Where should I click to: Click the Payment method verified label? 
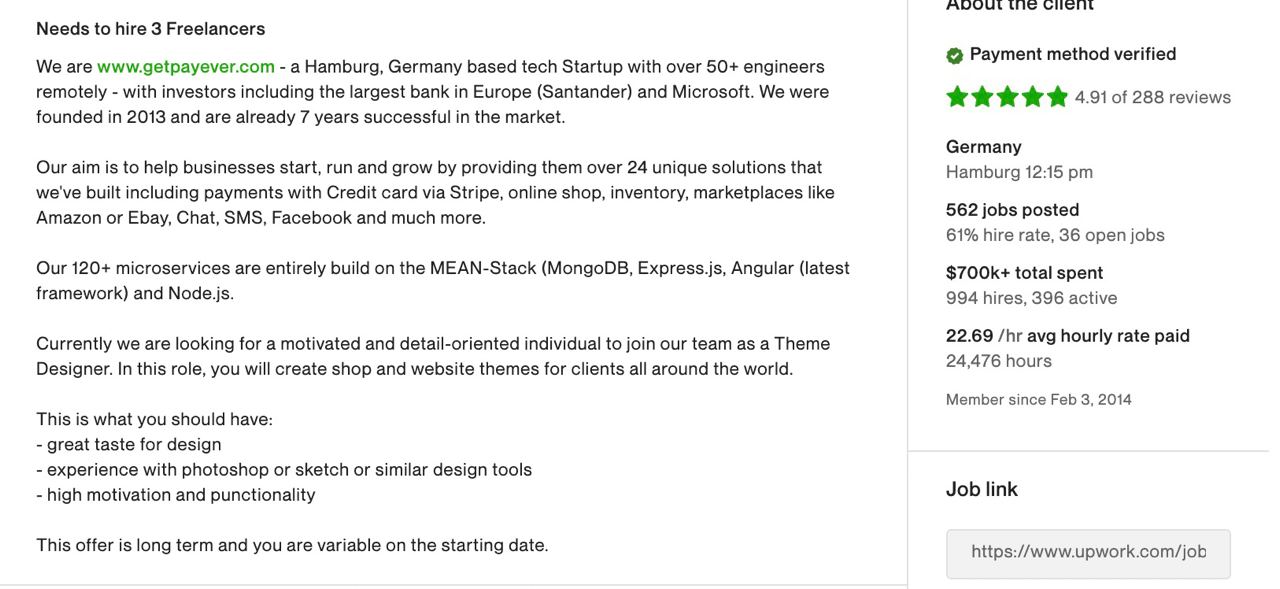pos(1073,54)
